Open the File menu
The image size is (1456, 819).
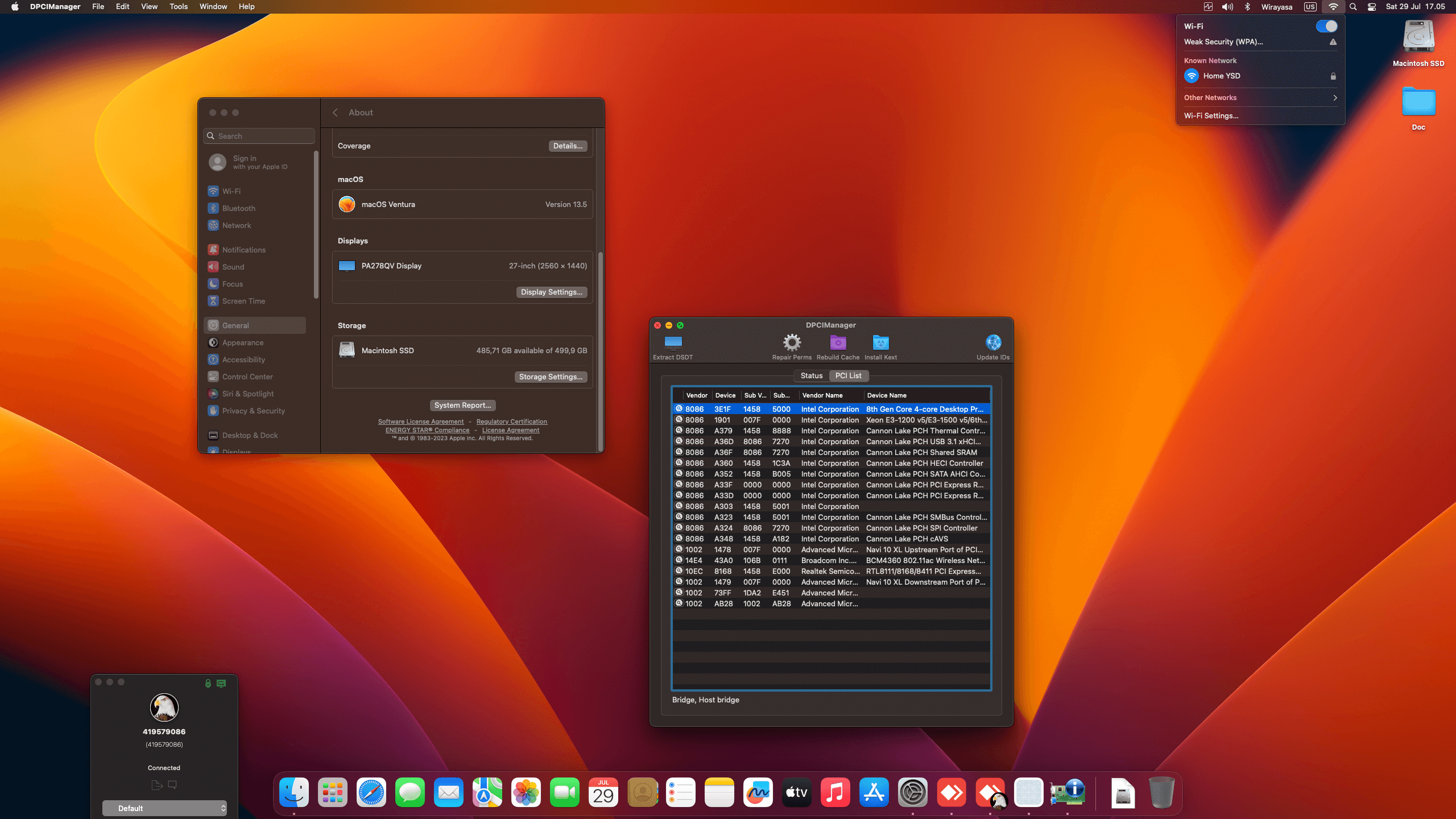pos(98,6)
